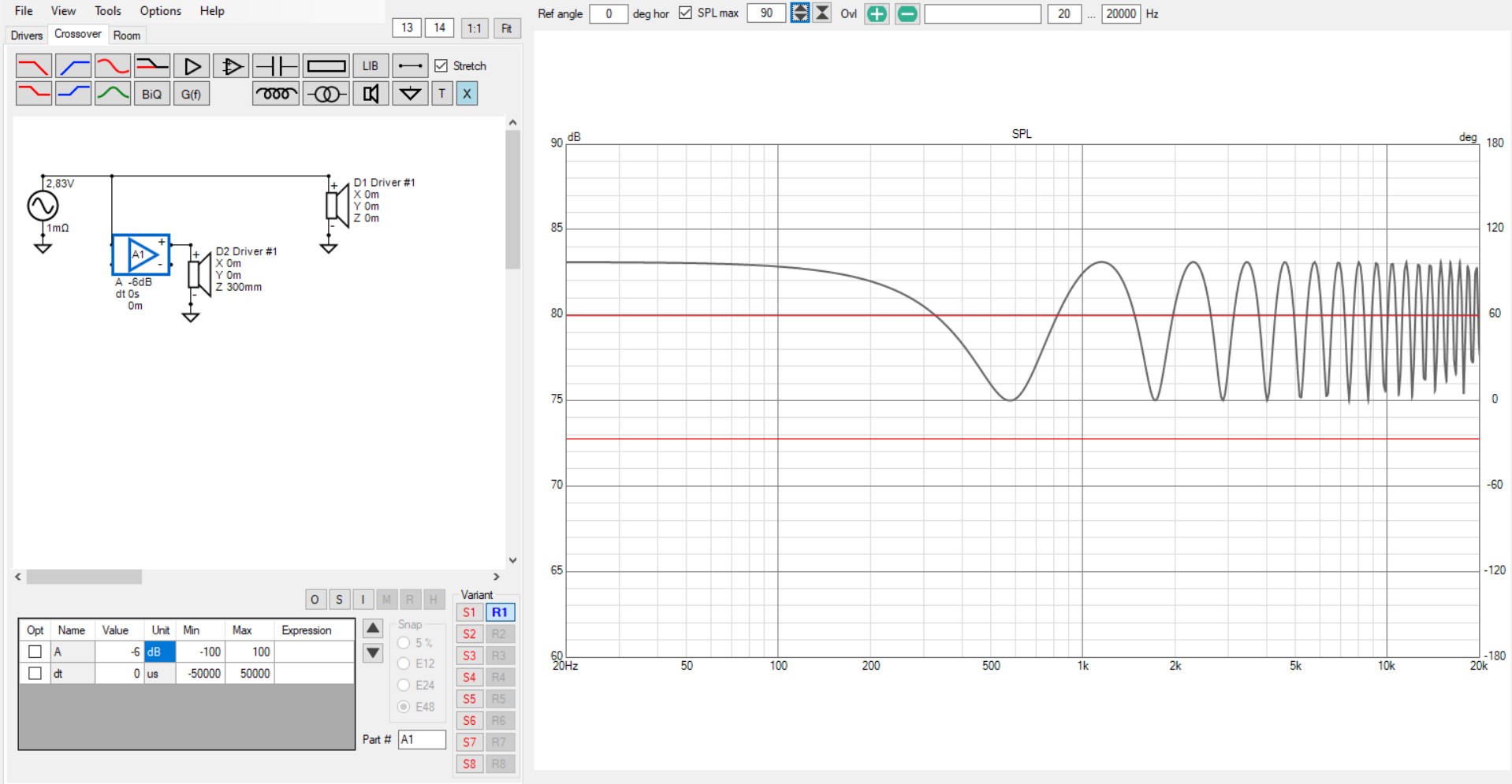Click the 20 Hz minimum frequency field
The width and height of the screenshot is (1512, 784).
click(x=1064, y=13)
